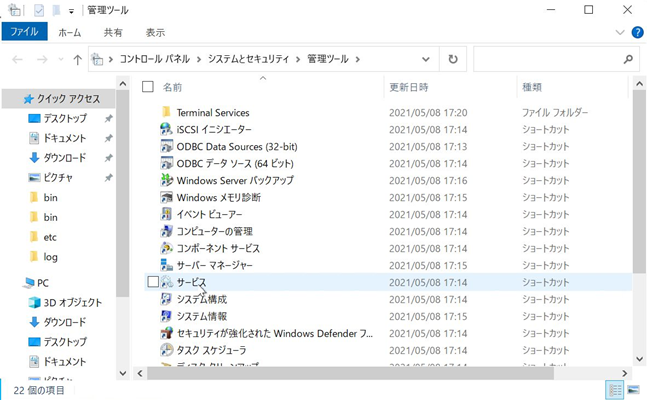The image size is (647, 400).
Task: Click the Windows Defender firewall icon
Action: [166, 333]
